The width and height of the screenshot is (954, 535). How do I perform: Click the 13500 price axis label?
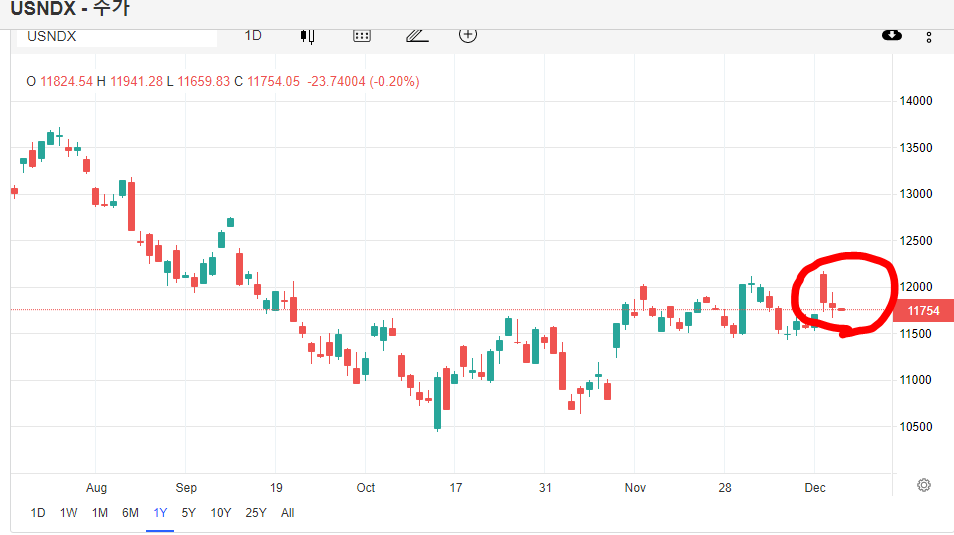pyautogui.click(x=916, y=148)
